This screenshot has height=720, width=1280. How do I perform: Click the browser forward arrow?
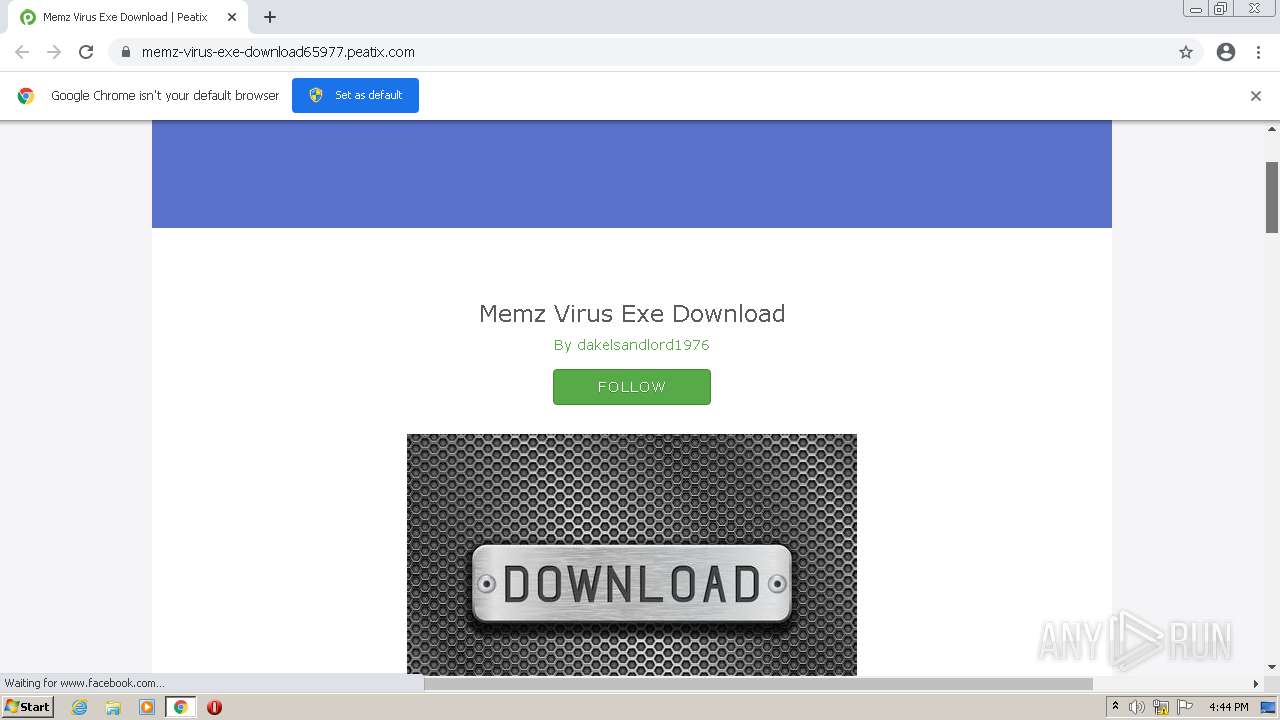[54, 52]
